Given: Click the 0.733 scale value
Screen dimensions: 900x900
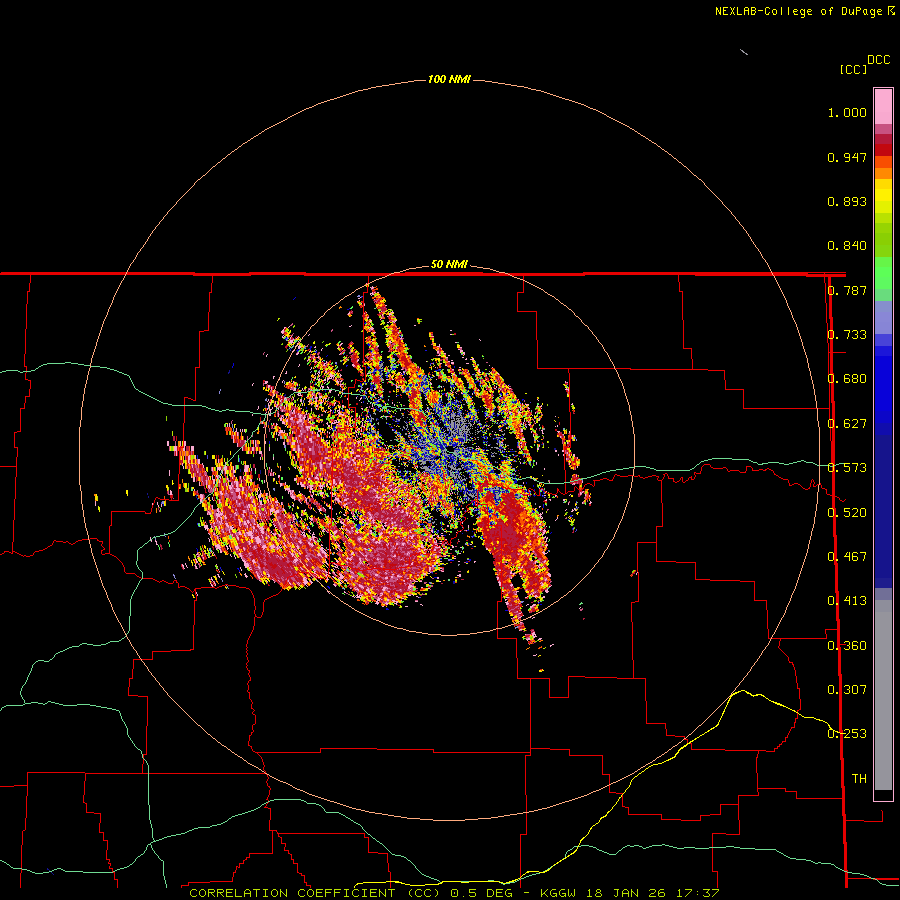Looking at the screenshot, I should [x=847, y=335].
